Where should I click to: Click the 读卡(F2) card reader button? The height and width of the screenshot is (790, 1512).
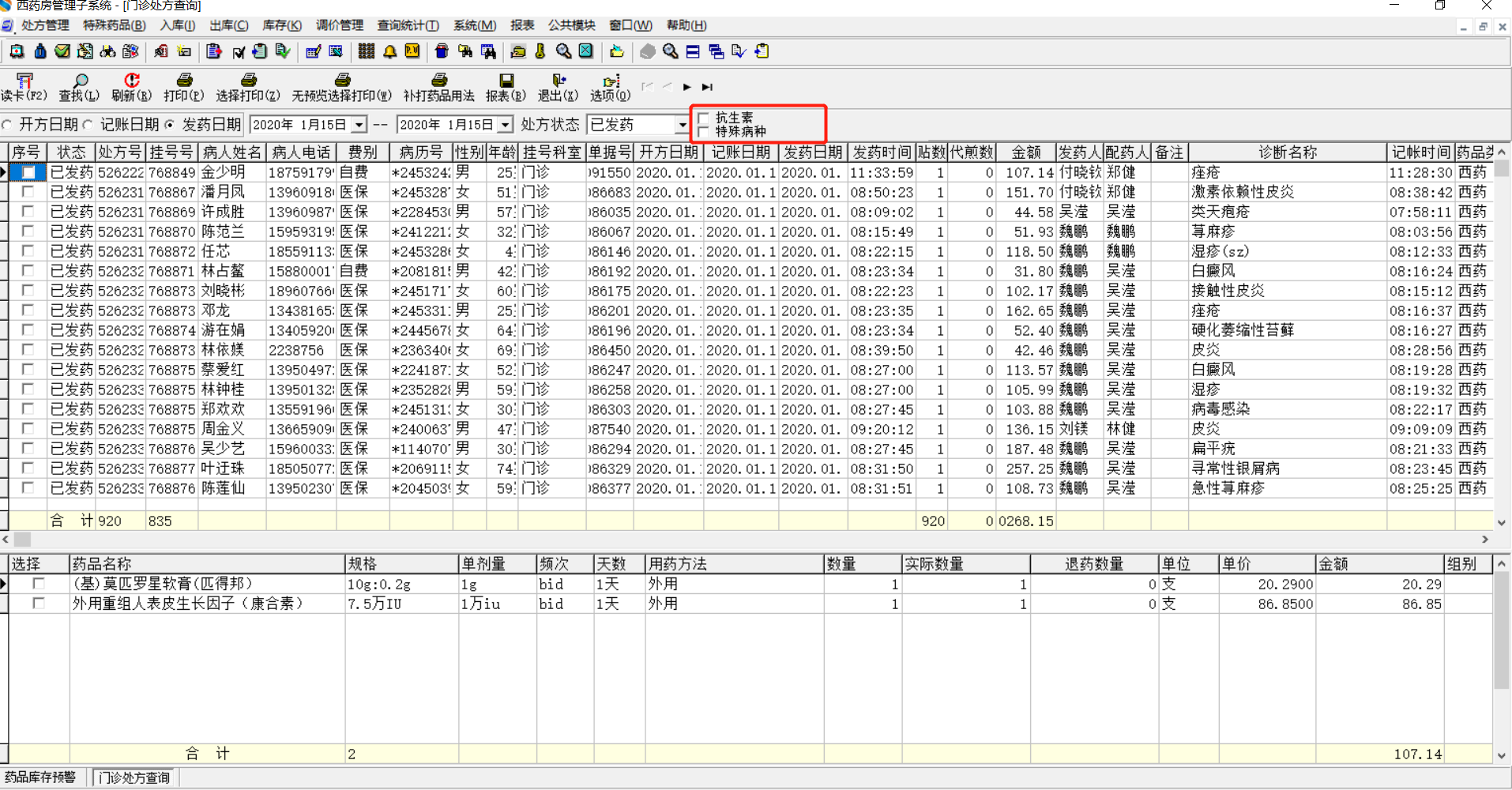pos(24,87)
